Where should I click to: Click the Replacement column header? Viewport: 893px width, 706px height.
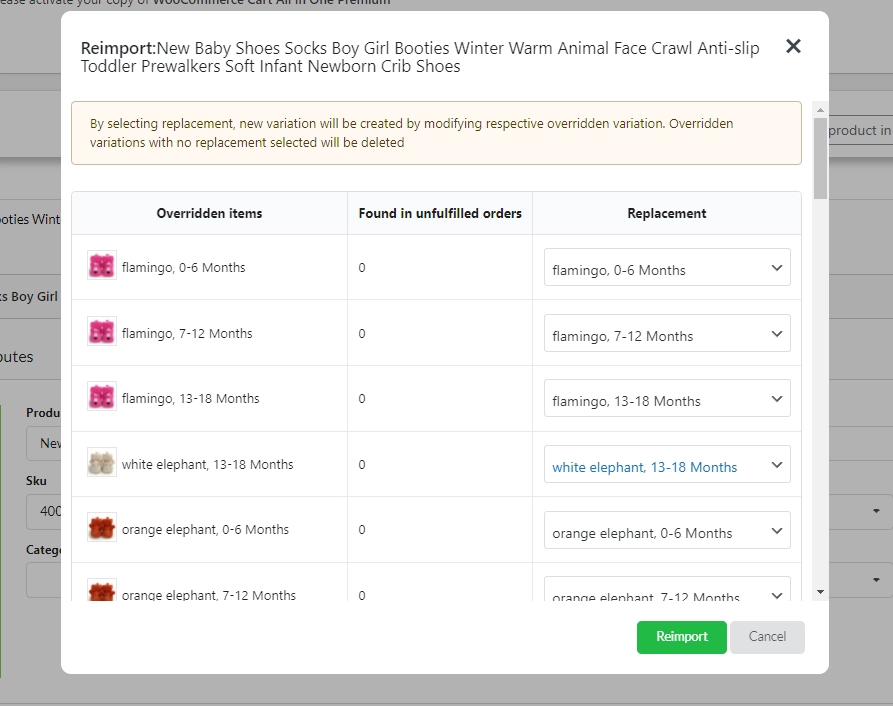(x=667, y=214)
